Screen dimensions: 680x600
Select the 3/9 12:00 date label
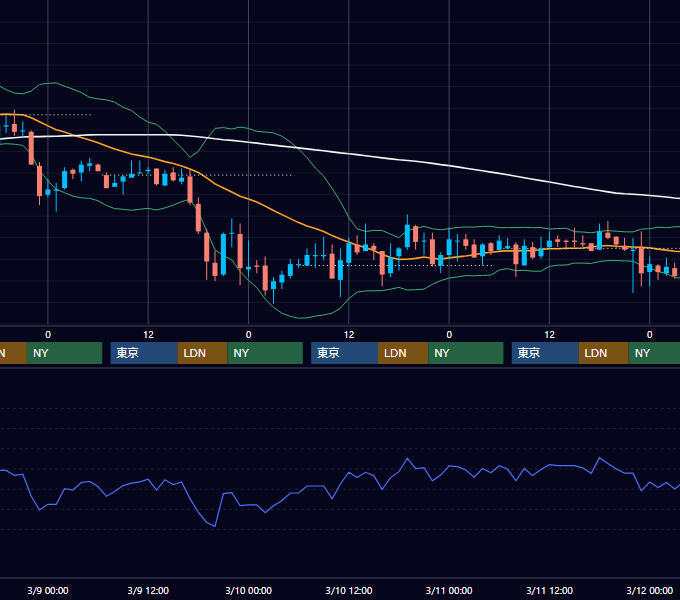tap(148, 590)
